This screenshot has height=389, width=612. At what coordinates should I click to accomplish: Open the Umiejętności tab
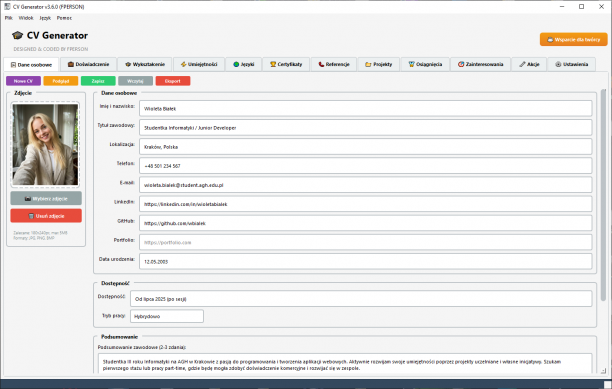199,64
